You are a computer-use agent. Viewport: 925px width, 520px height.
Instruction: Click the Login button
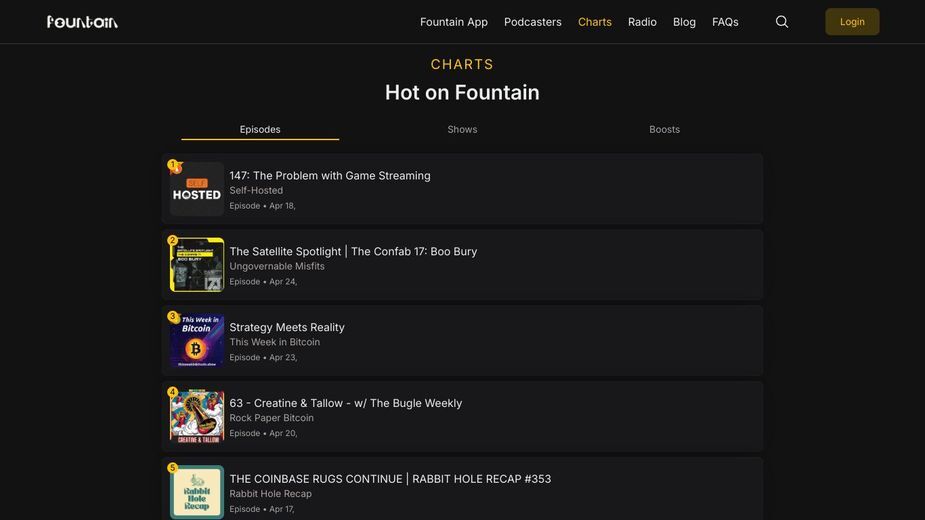click(x=852, y=22)
